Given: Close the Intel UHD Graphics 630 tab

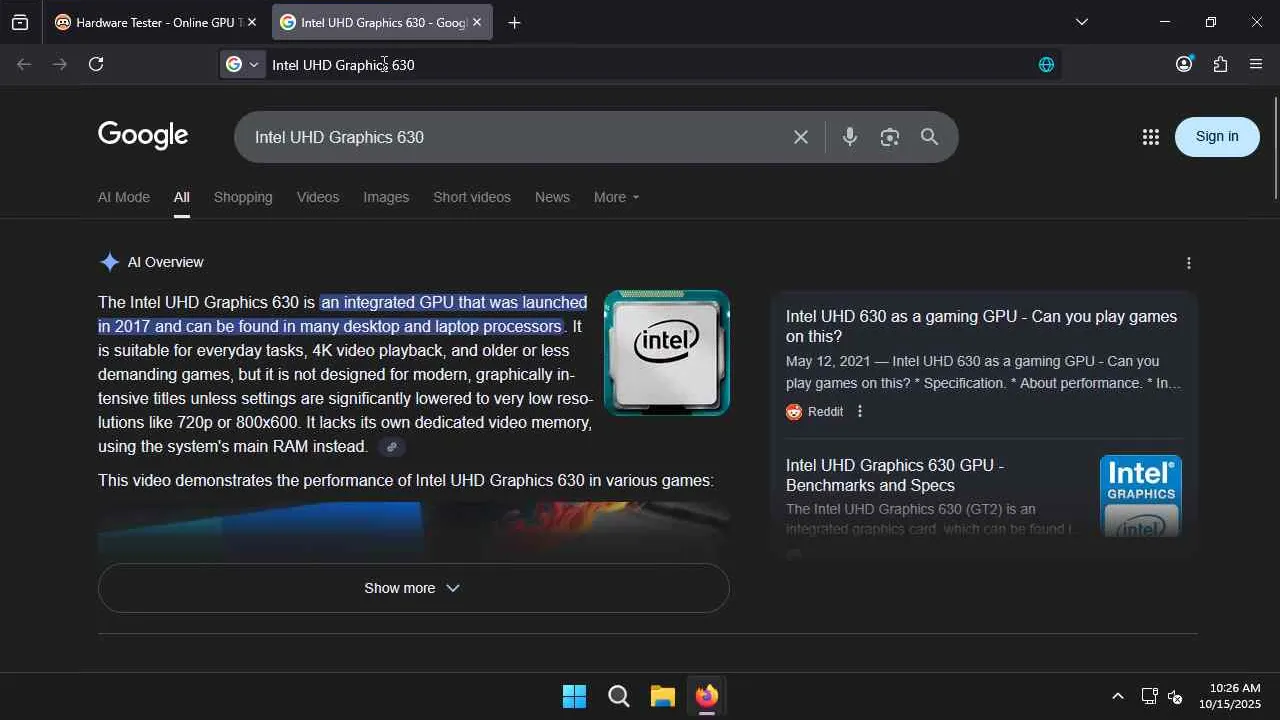Looking at the screenshot, I should click(477, 22).
